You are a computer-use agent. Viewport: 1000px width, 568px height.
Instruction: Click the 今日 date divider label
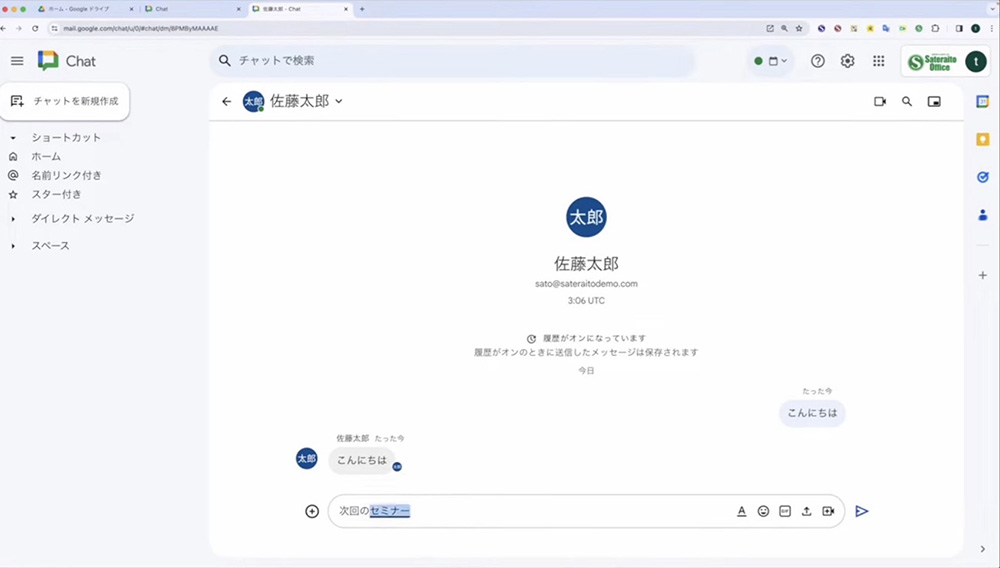[x=586, y=370]
